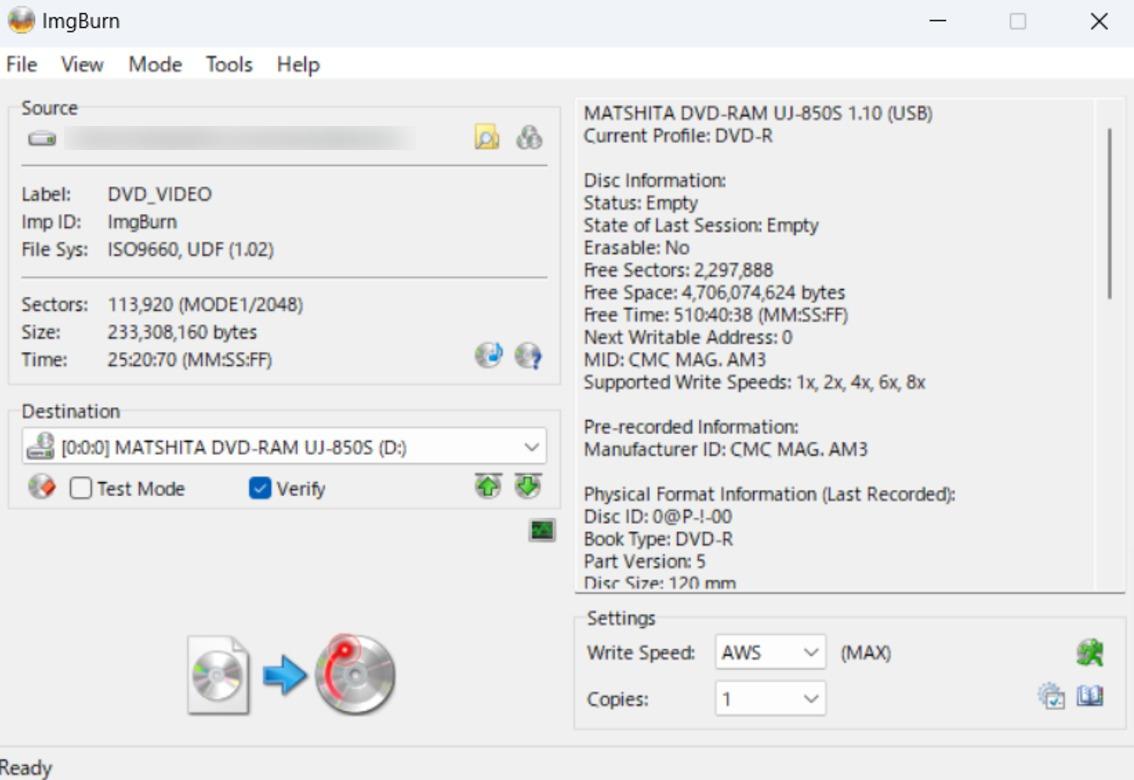
Task: Click the Imp ID value 'ImgBurn'
Action: pos(142,222)
